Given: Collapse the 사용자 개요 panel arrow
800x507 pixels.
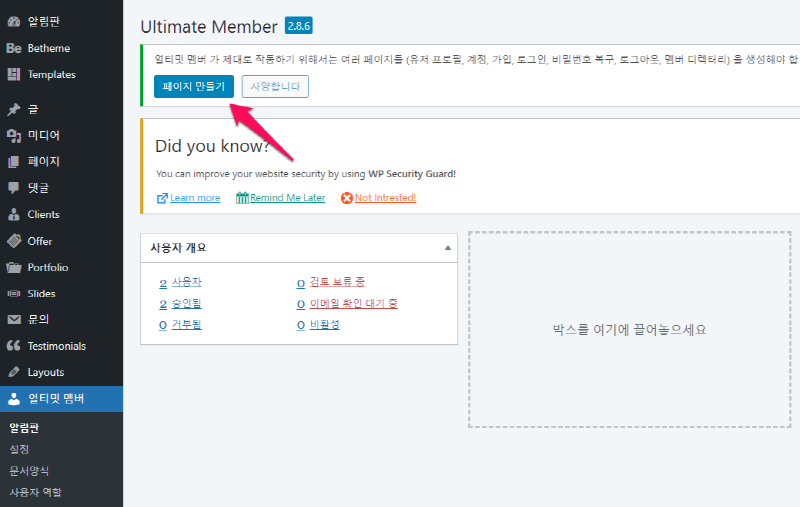Looking at the screenshot, I should pyautogui.click(x=447, y=248).
